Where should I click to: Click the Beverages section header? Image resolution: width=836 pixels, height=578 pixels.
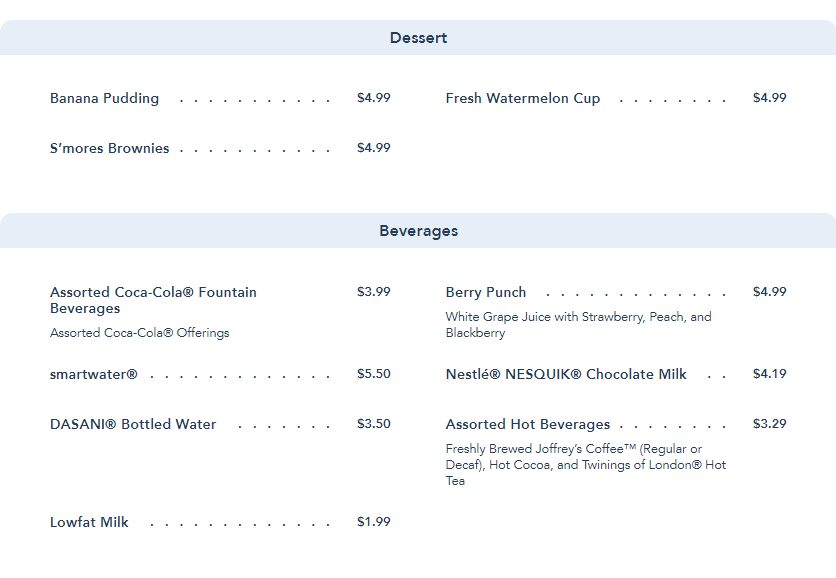tap(418, 231)
